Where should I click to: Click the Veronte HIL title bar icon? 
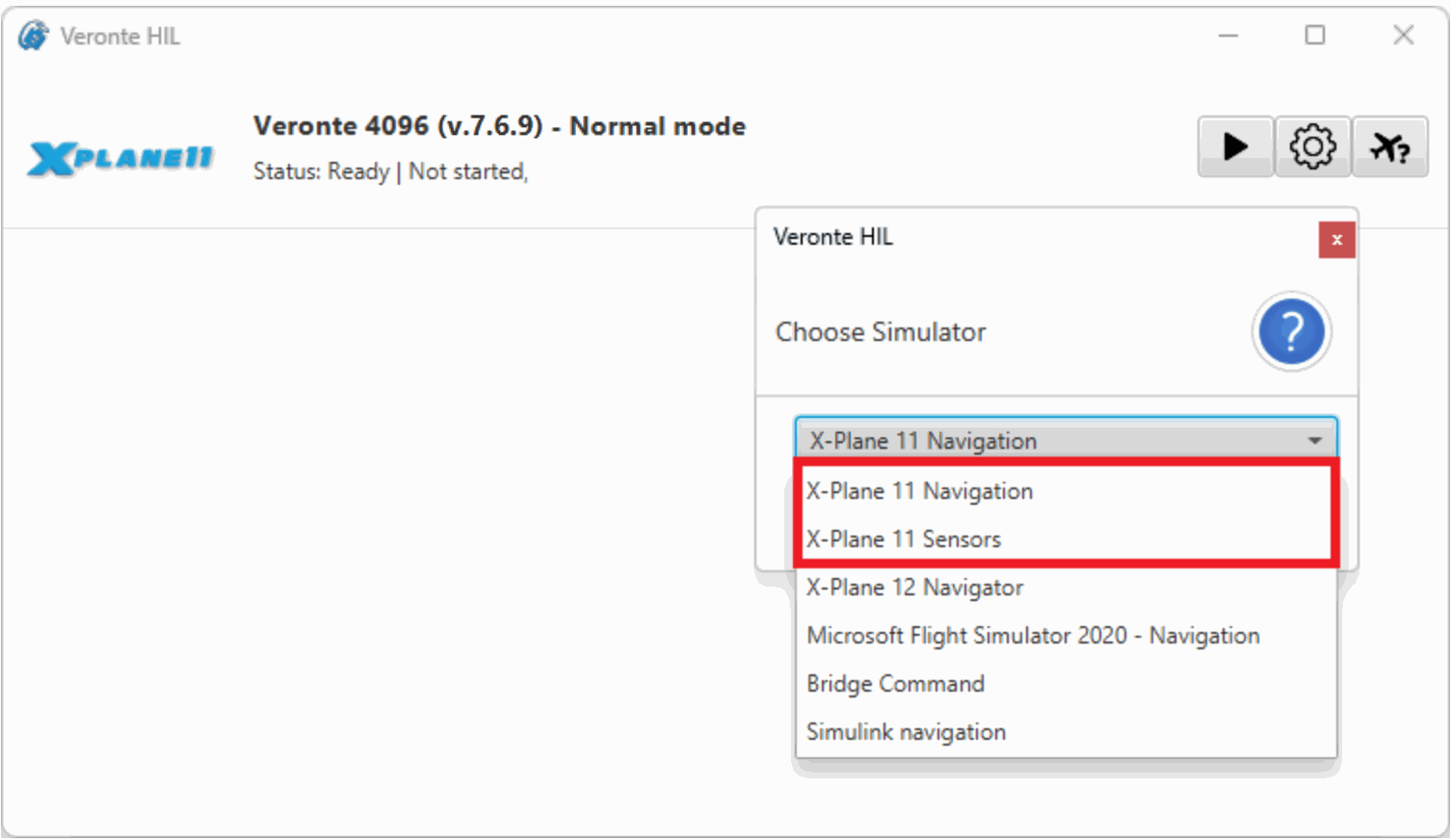click(33, 37)
